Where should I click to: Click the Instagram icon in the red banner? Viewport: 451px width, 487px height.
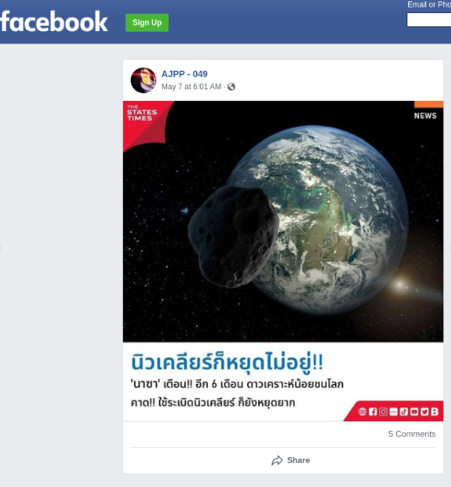383,412
